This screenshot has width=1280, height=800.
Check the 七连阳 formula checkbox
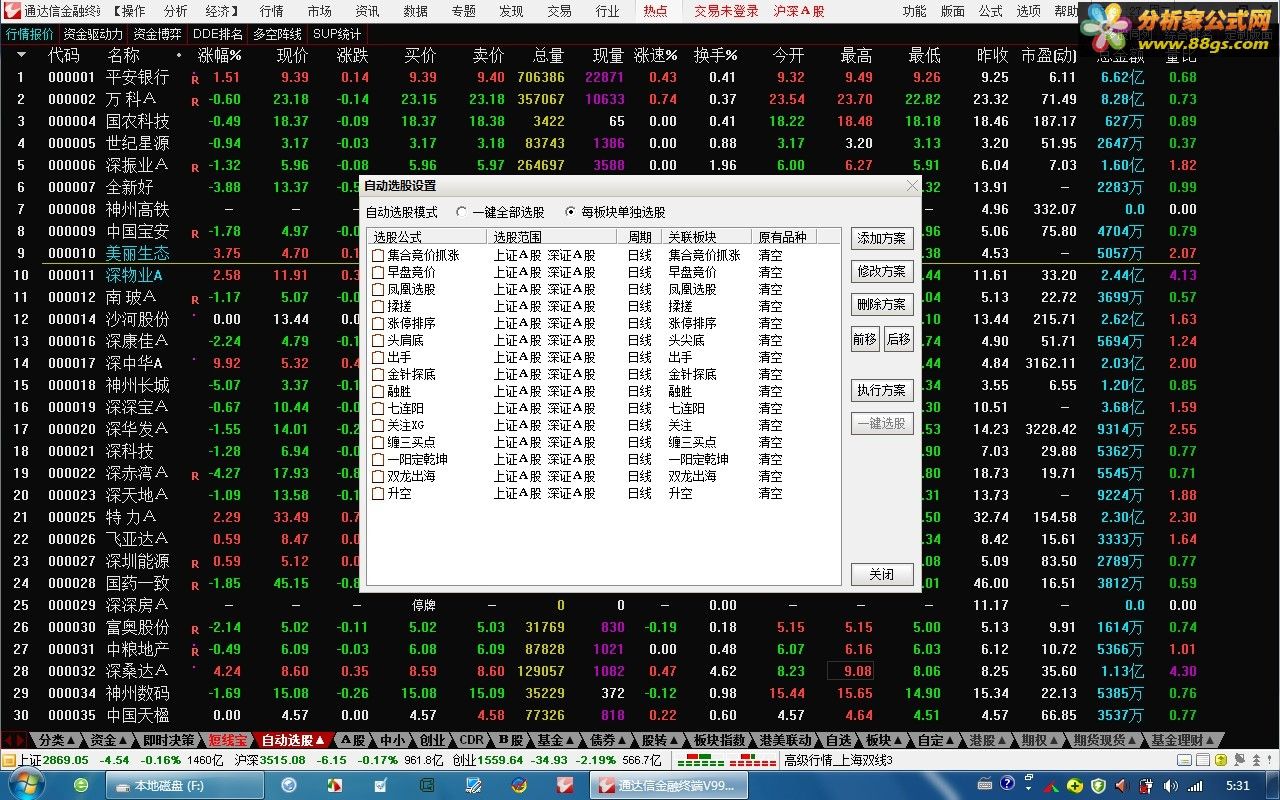click(x=378, y=409)
